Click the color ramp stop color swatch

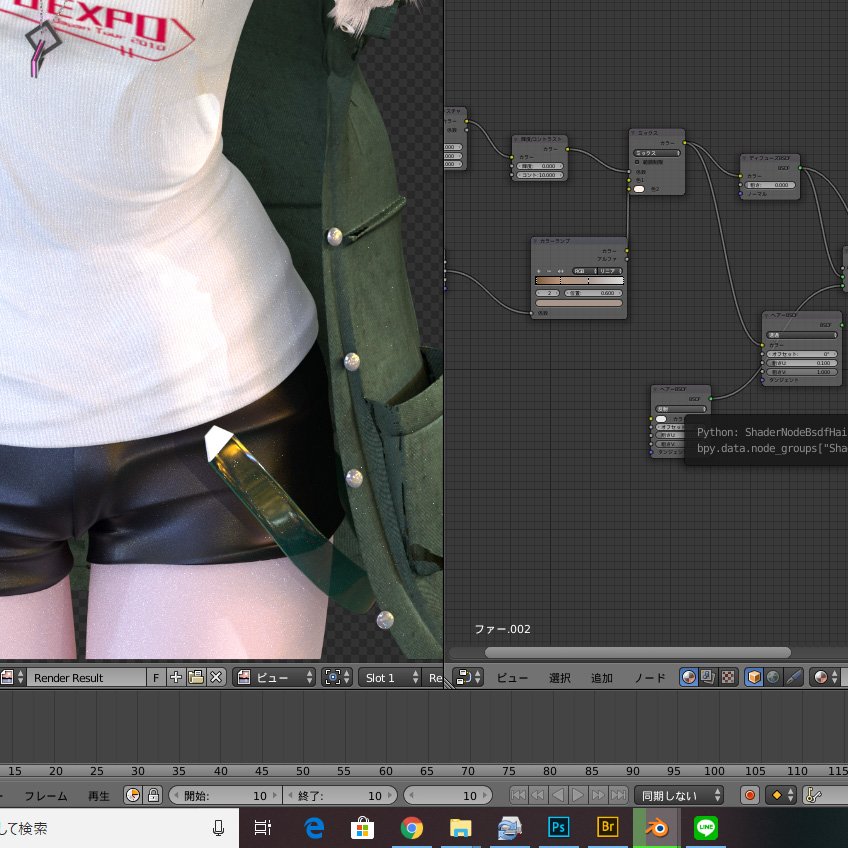(579, 303)
